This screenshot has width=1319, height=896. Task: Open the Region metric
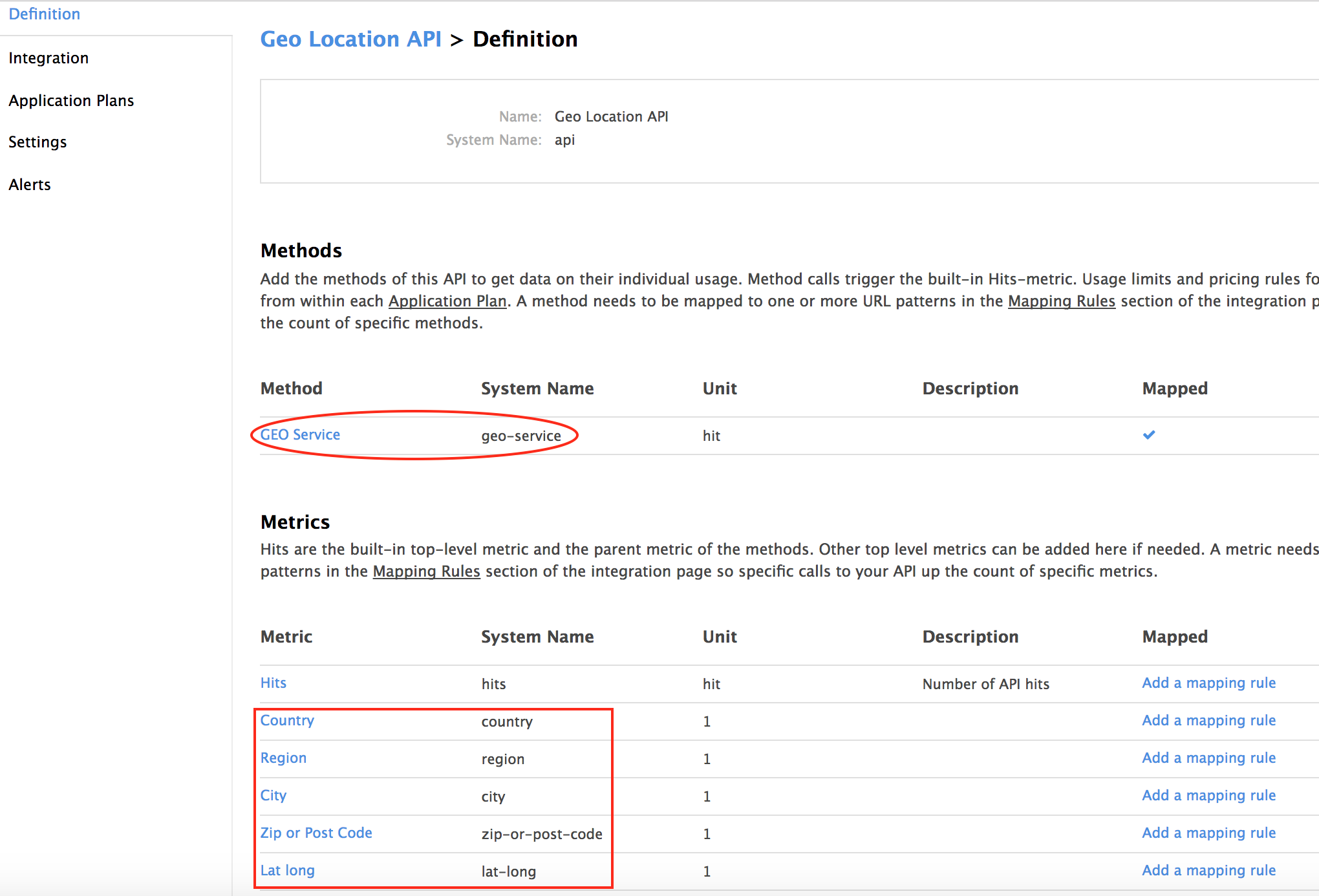[x=283, y=758]
